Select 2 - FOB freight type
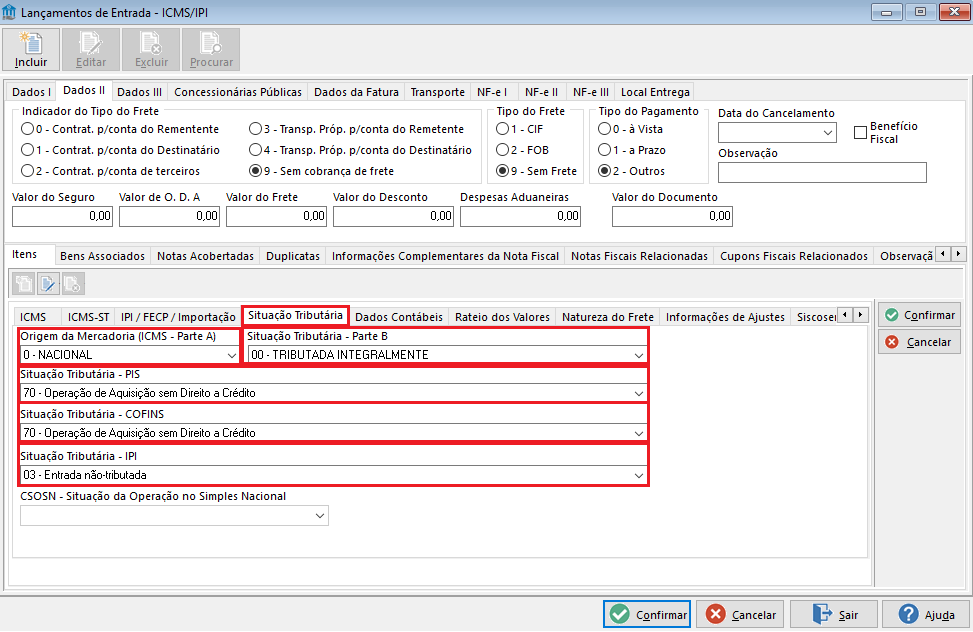This screenshot has width=973, height=632. pos(522,150)
